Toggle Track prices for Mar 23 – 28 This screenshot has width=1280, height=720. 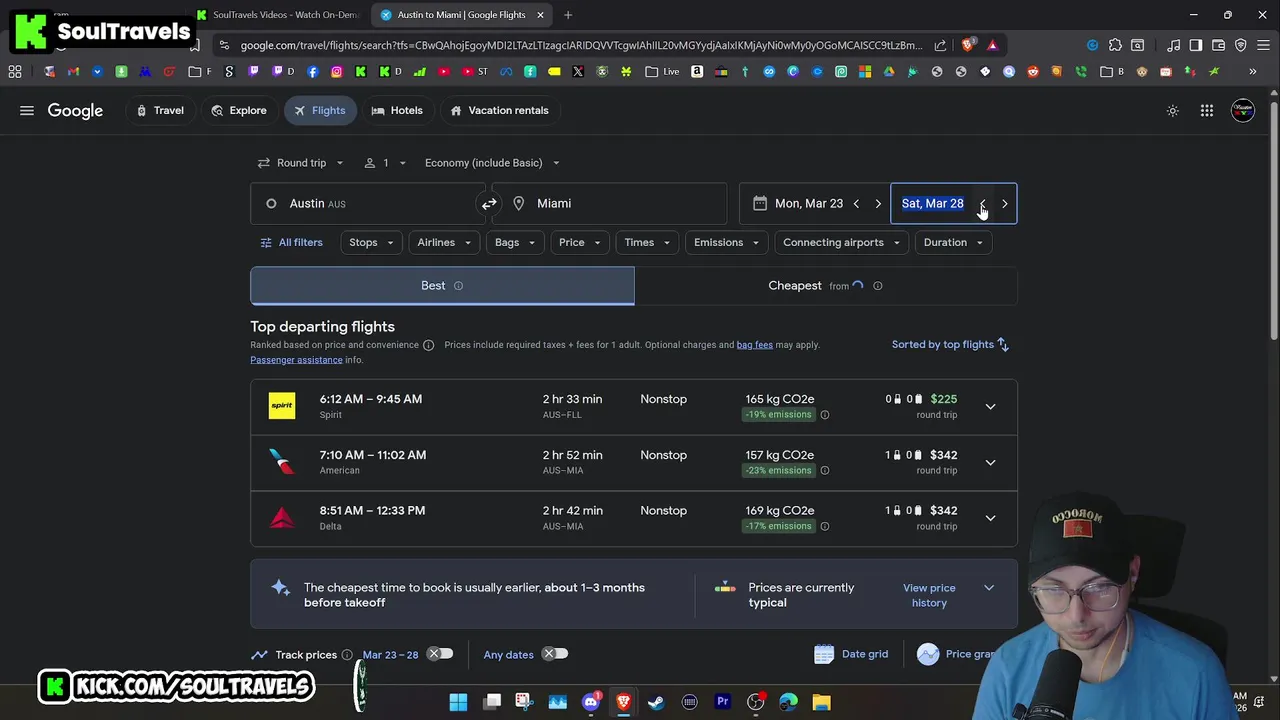(x=440, y=654)
